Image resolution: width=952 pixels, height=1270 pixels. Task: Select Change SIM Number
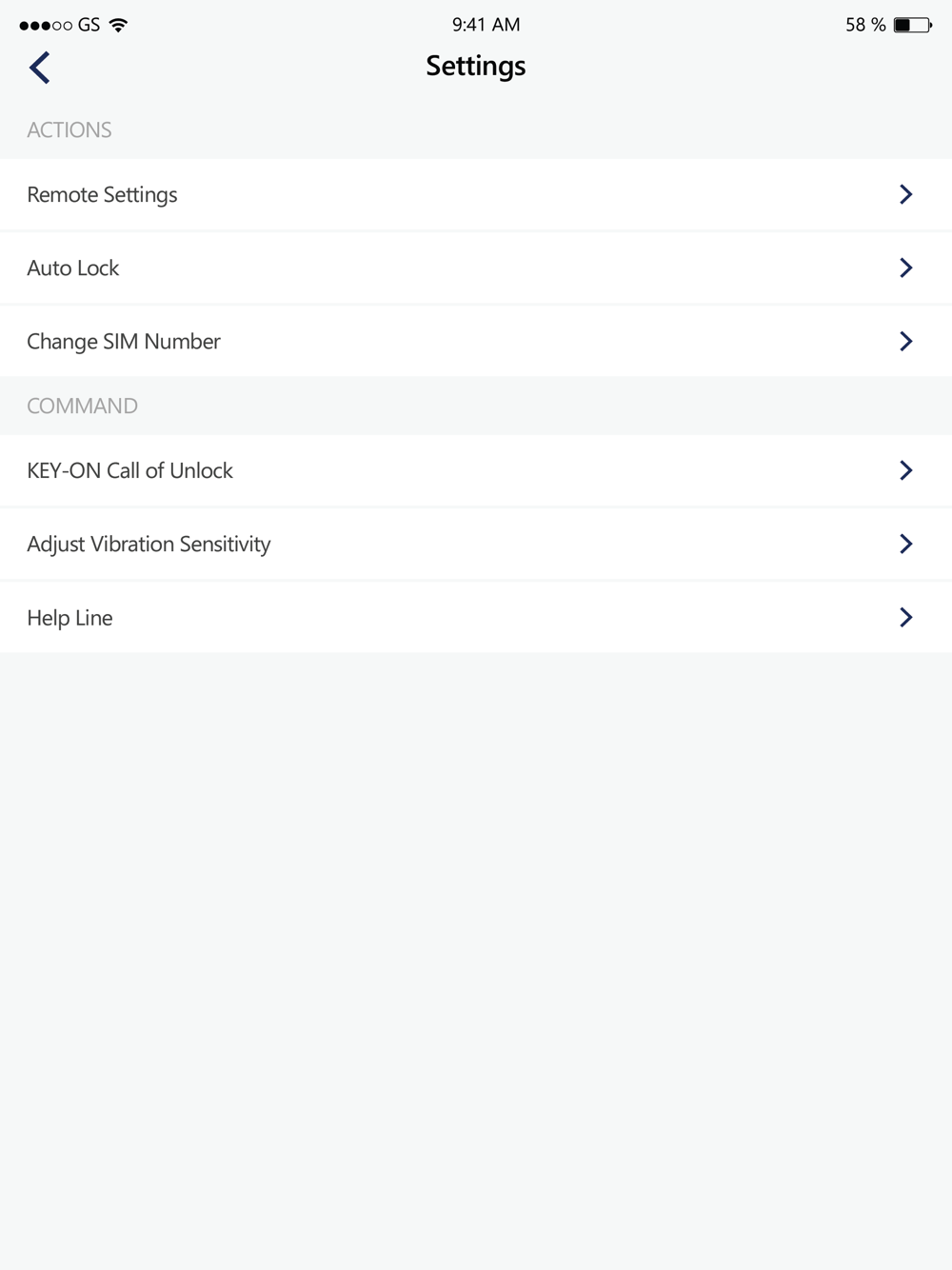click(124, 341)
